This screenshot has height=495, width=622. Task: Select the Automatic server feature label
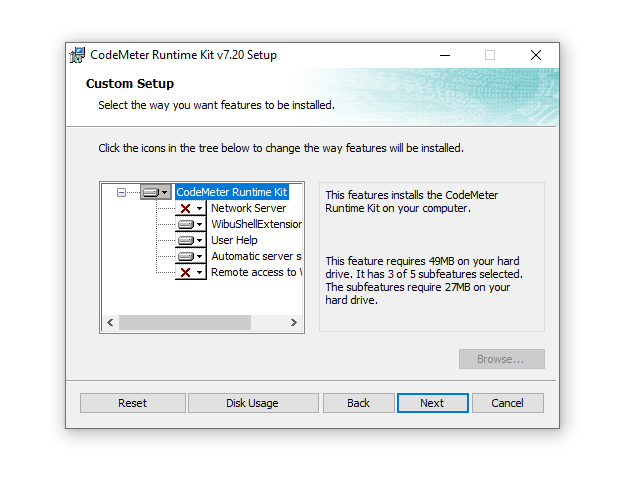pos(256,256)
